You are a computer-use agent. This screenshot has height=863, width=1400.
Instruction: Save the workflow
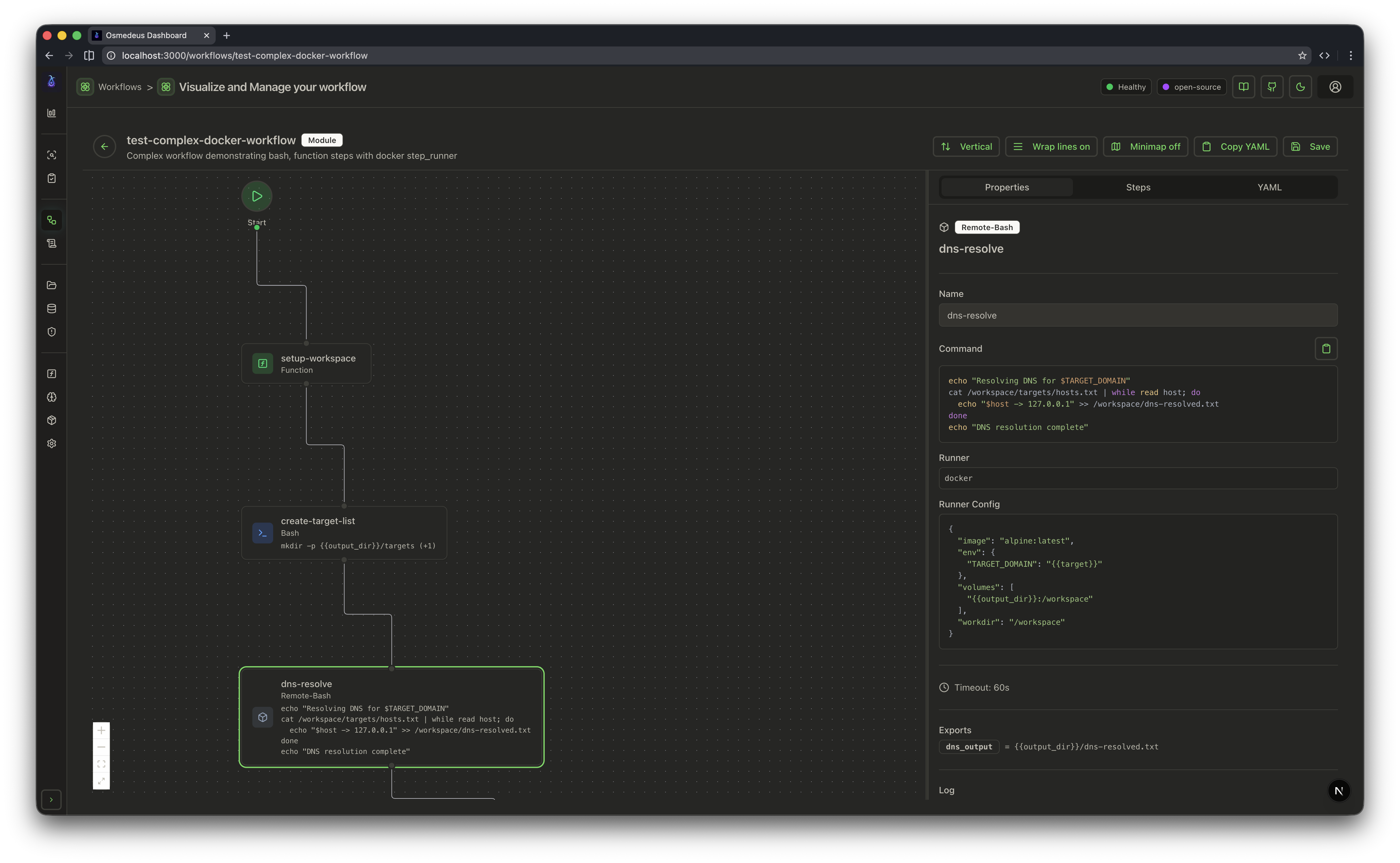pos(1310,146)
